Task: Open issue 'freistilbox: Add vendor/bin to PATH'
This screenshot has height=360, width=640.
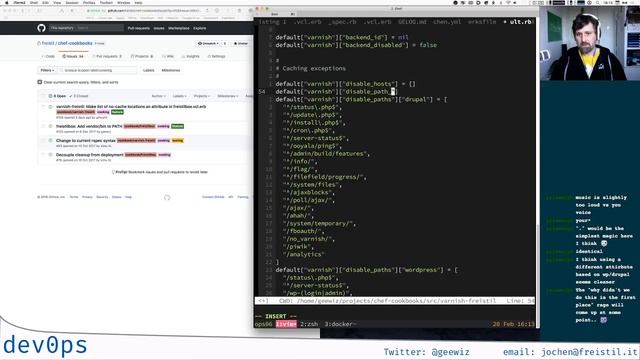Action: point(89,126)
